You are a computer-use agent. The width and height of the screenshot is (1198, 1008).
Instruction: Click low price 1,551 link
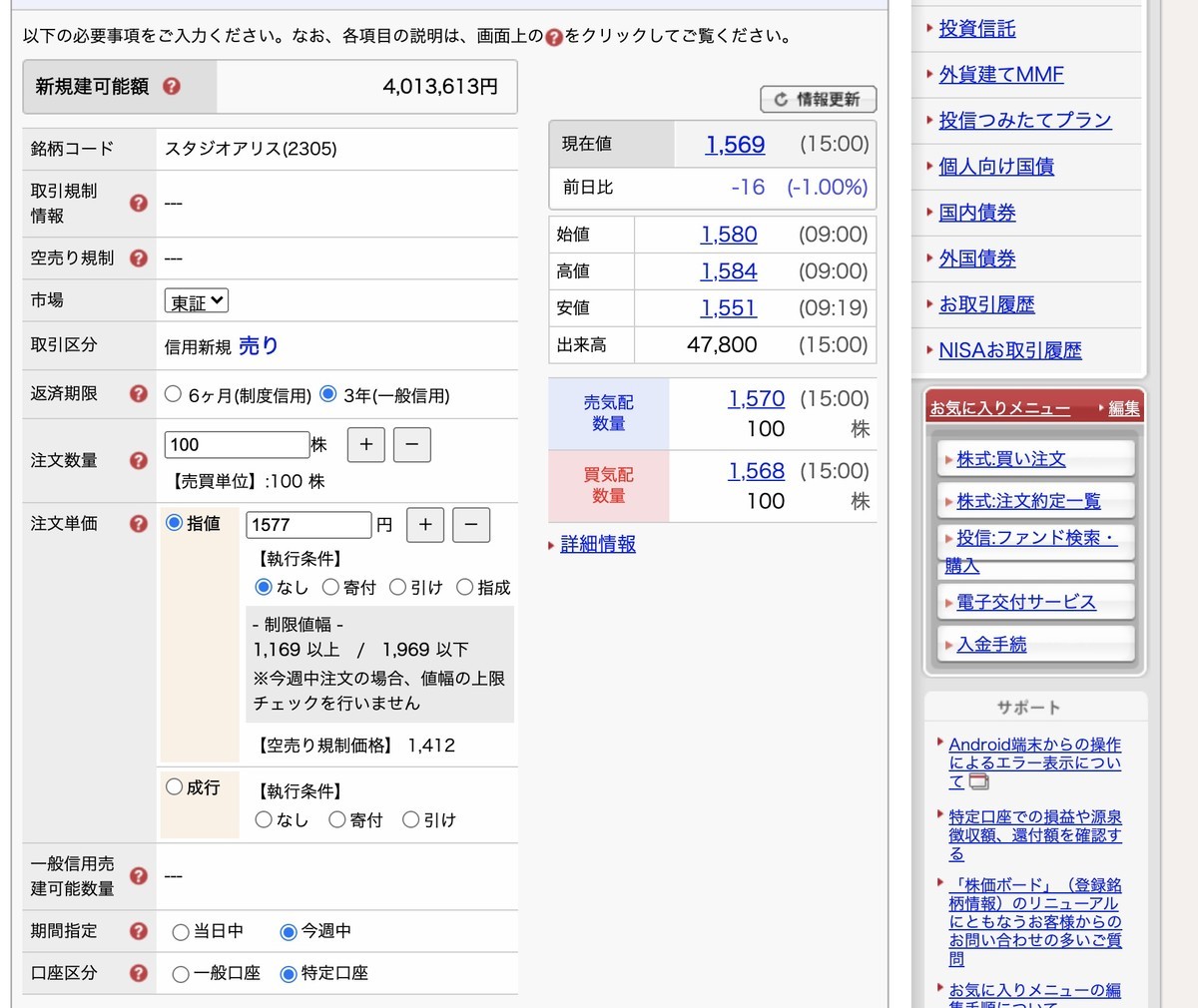click(729, 308)
